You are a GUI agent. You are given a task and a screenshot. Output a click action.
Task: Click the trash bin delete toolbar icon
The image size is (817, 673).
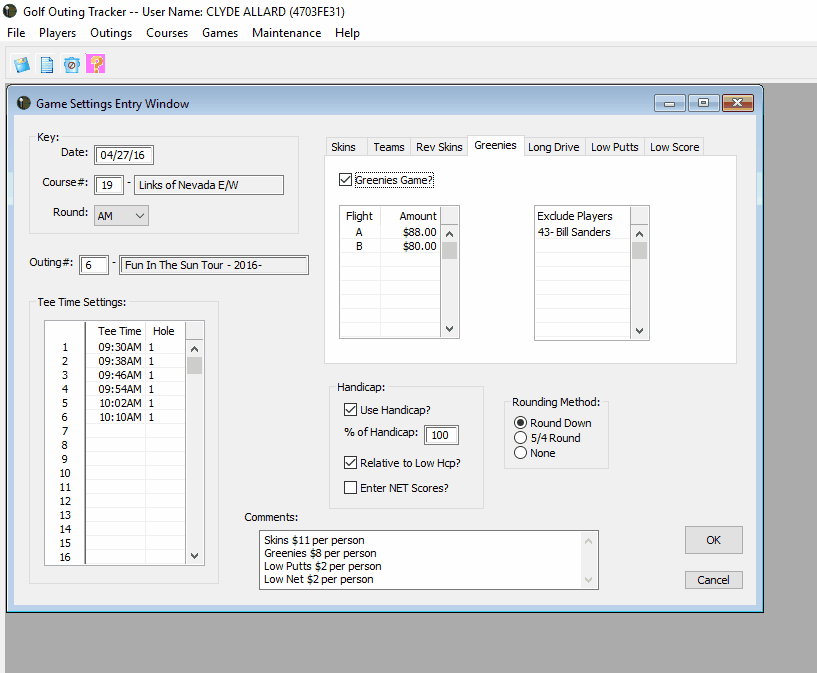pyautogui.click(x=71, y=64)
